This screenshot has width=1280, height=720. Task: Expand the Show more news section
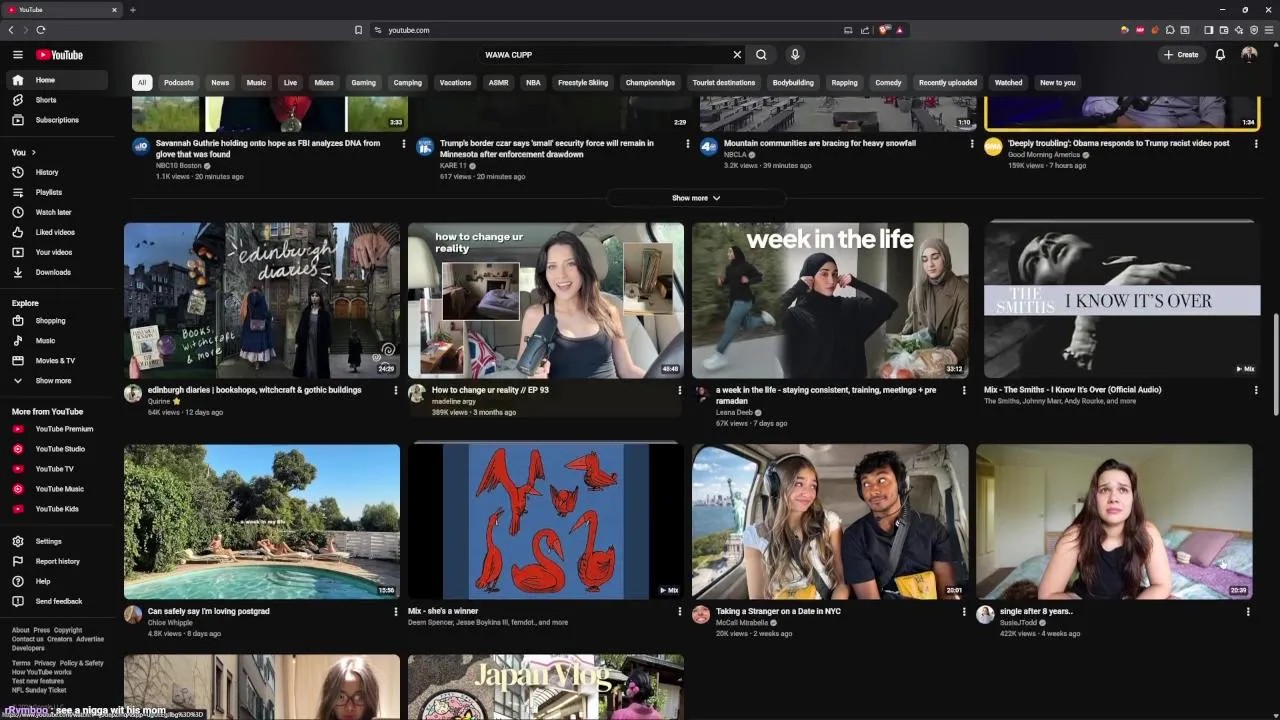point(696,198)
